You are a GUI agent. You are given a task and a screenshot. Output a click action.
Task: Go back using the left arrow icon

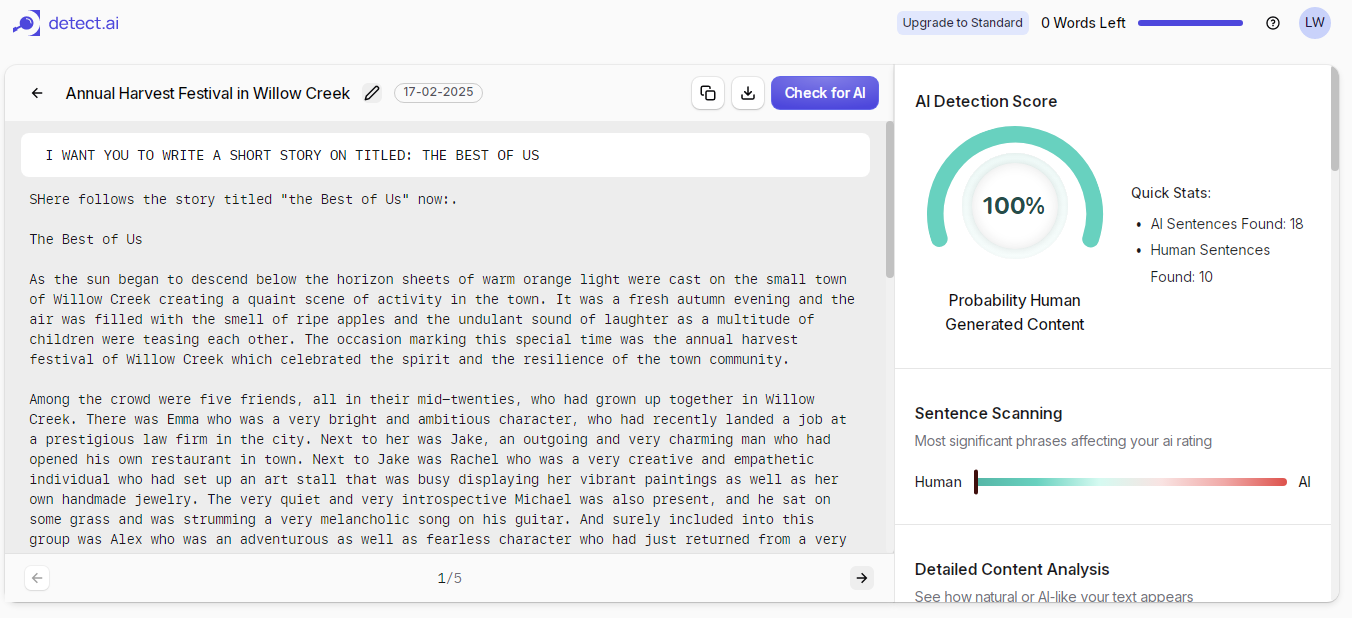[x=37, y=93]
